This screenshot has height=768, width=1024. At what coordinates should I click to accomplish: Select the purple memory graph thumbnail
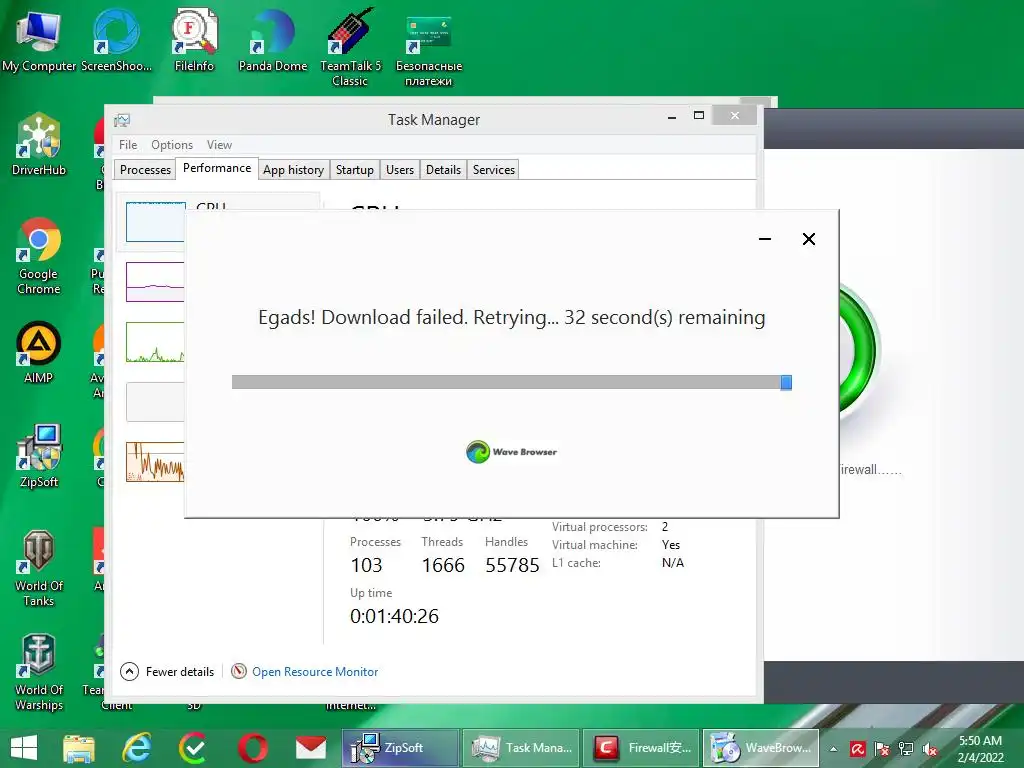[x=155, y=282]
